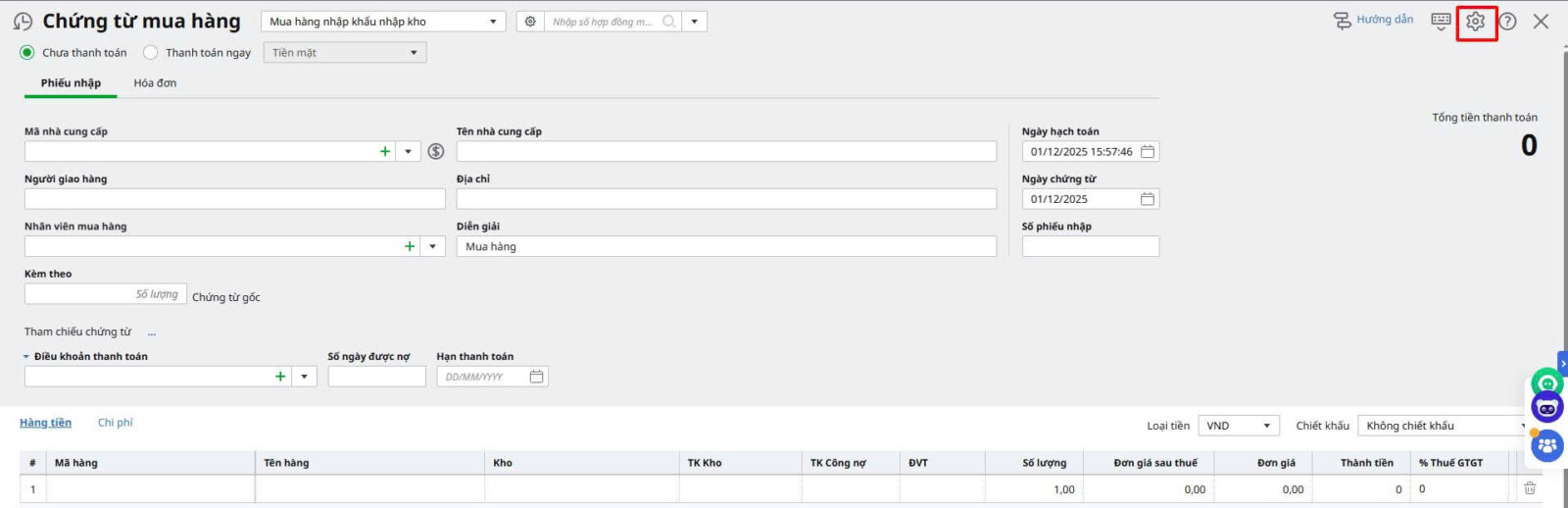Screen dimensions: 1568x508
Task: Click the dollar icon next to supplier code
Action: (436, 151)
